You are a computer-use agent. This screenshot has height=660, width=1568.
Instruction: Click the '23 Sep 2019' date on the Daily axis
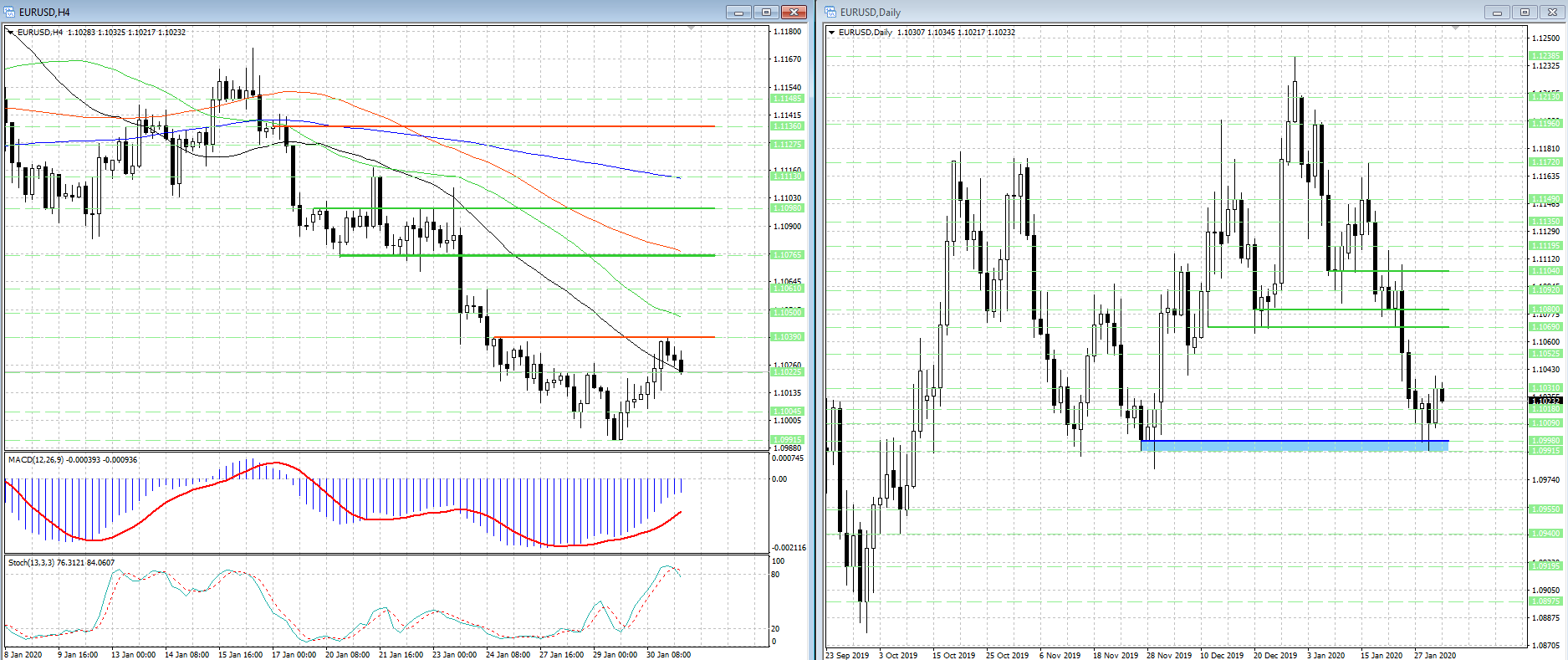[x=847, y=655]
